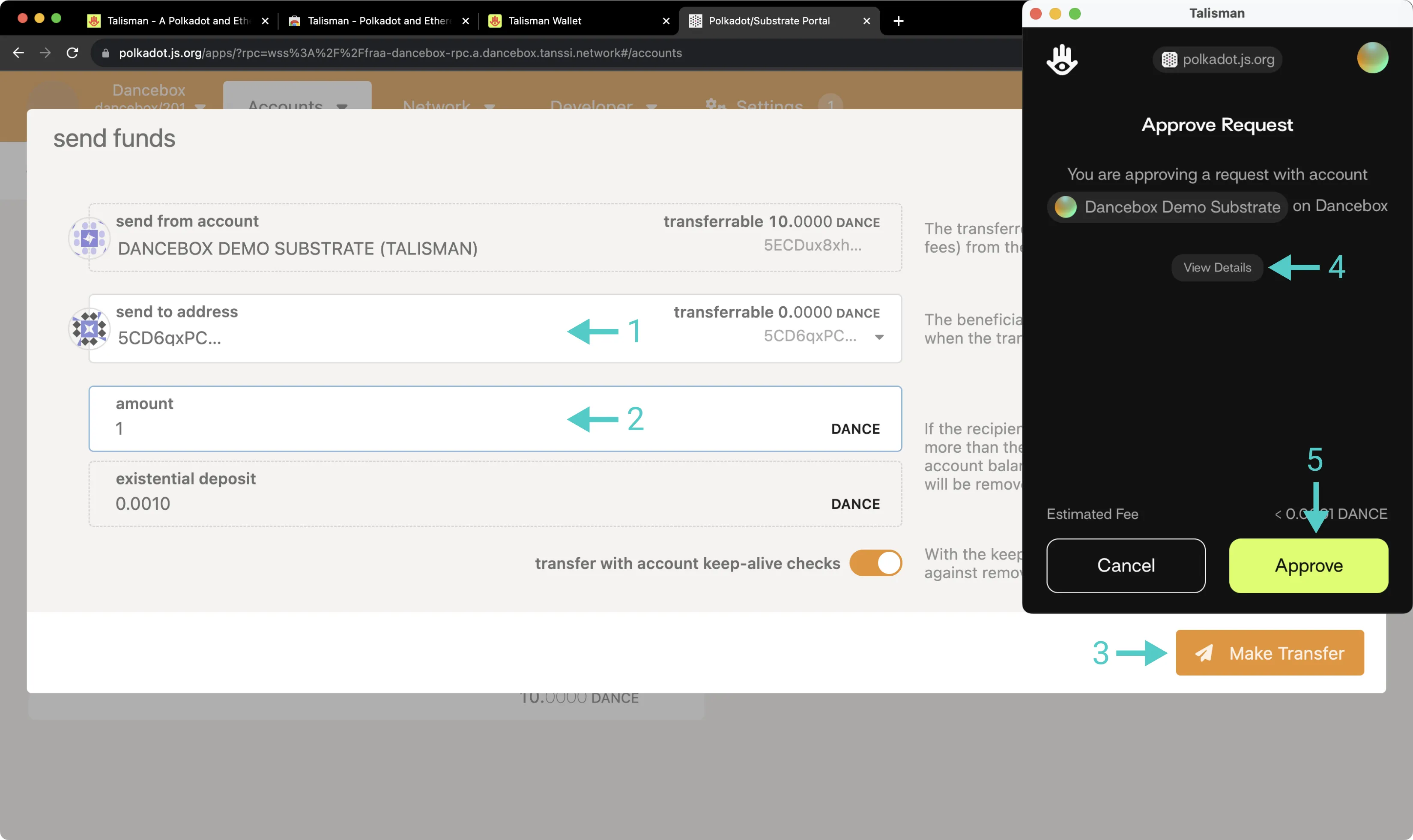Click the Estimated Fee label
Image resolution: width=1413 pixels, height=840 pixels.
[x=1092, y=514]
